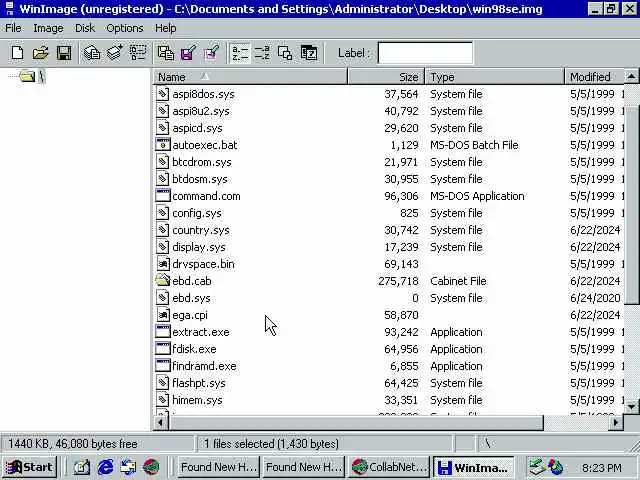The image size is (640, 480).
Task: Open the File menu
Action: click(13, 28)
